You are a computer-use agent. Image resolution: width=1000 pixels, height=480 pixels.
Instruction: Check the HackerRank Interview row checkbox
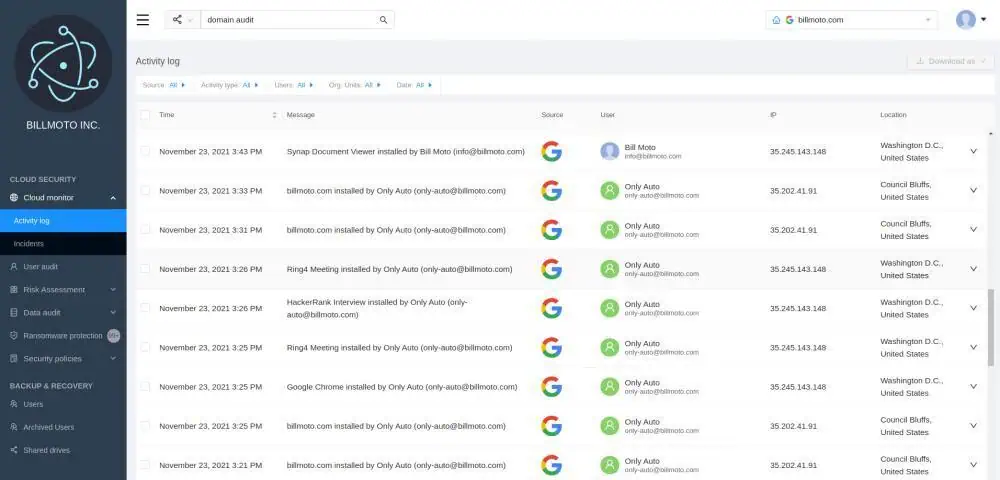click(x=145, y=308)
